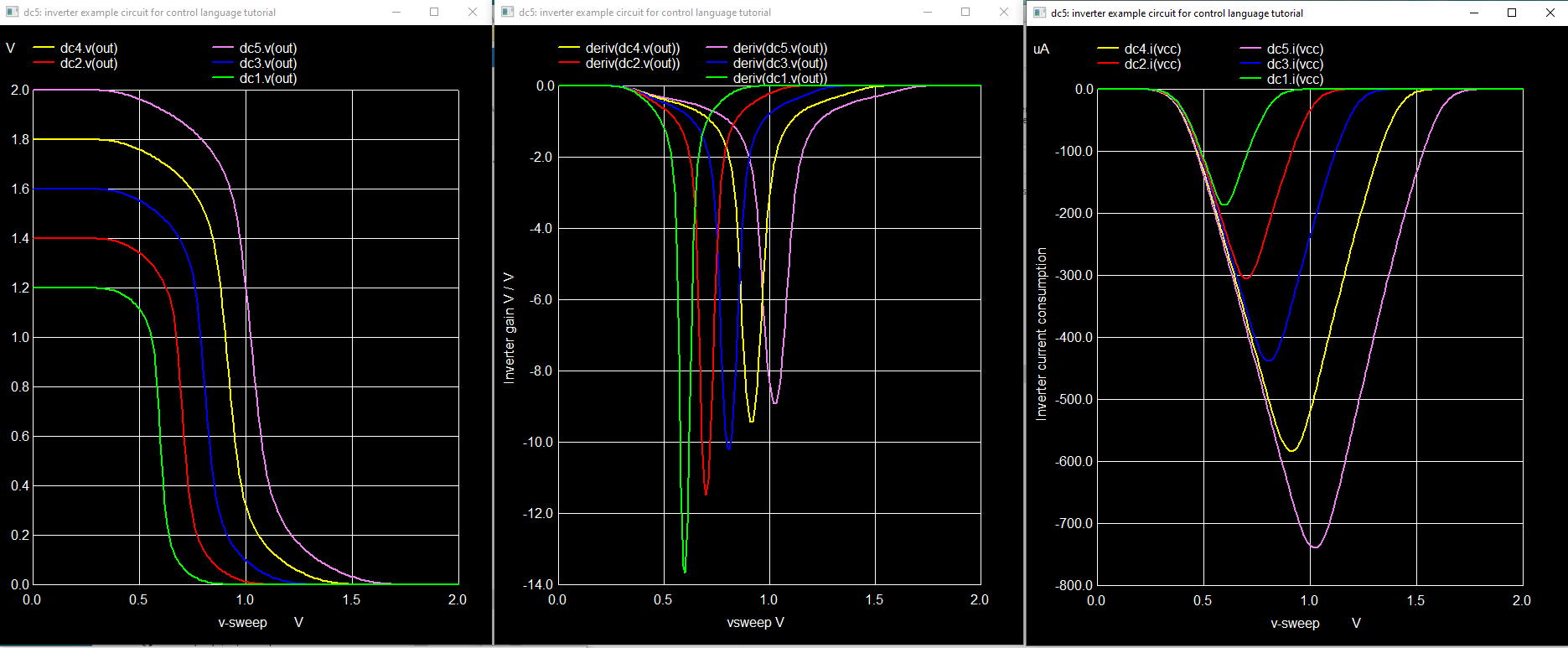Close the inverter current consumption plot window
The image size is (1568, 648).
(1549, 13)
